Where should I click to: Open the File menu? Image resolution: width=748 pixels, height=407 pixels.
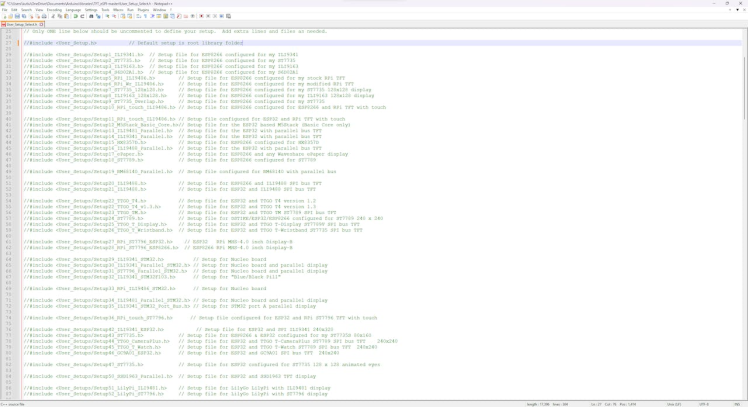point(4,10)
